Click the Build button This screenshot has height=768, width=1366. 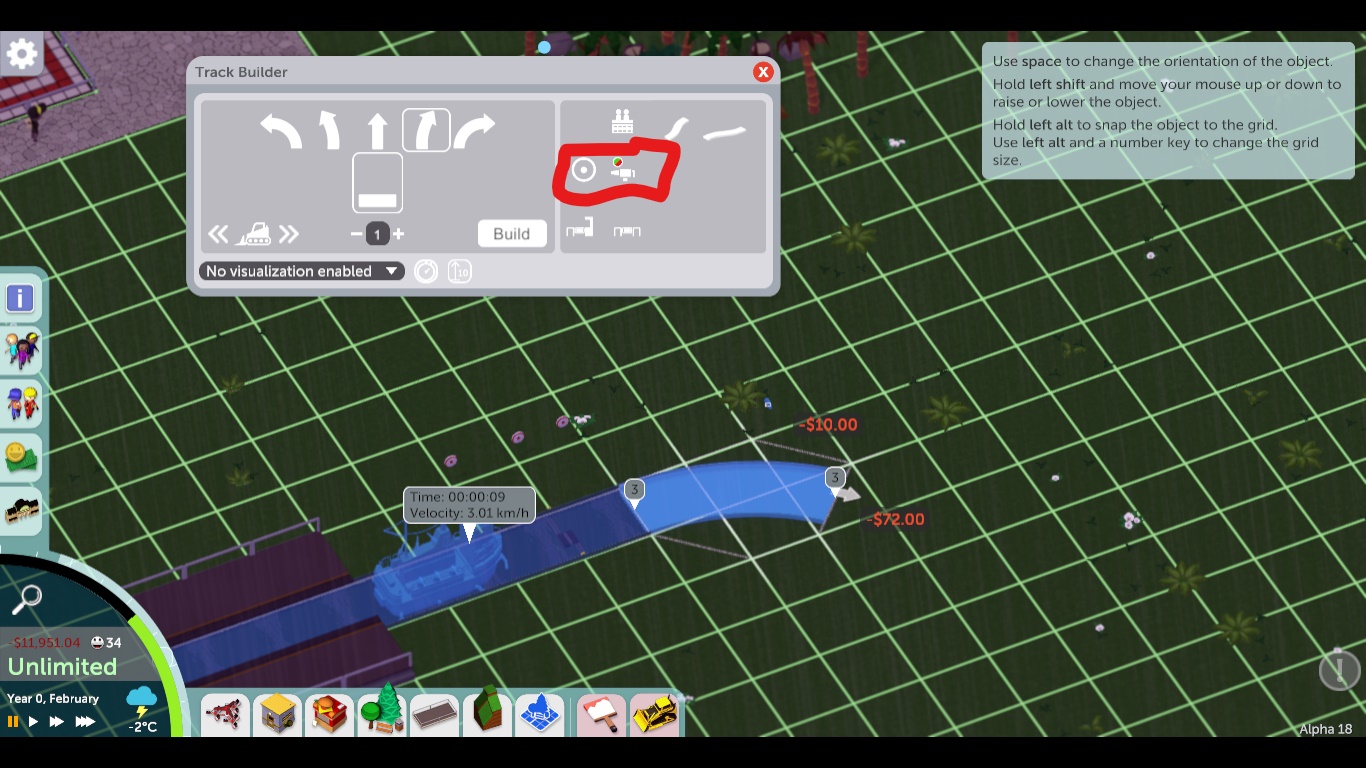[511, 234]
